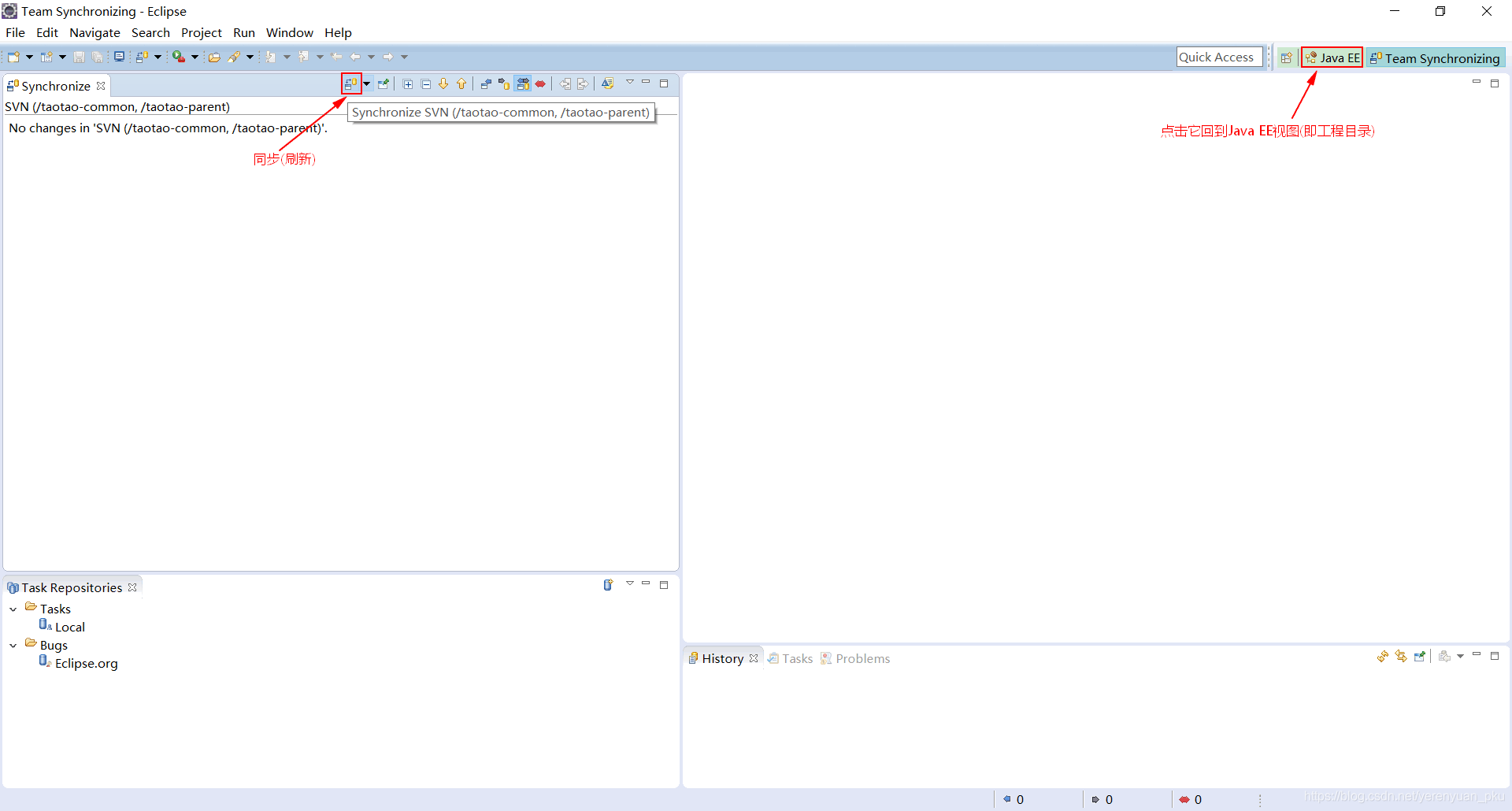1512x811 pixels.
Task: Click main toolbar Synchronize icon
Action: [143, 57]
